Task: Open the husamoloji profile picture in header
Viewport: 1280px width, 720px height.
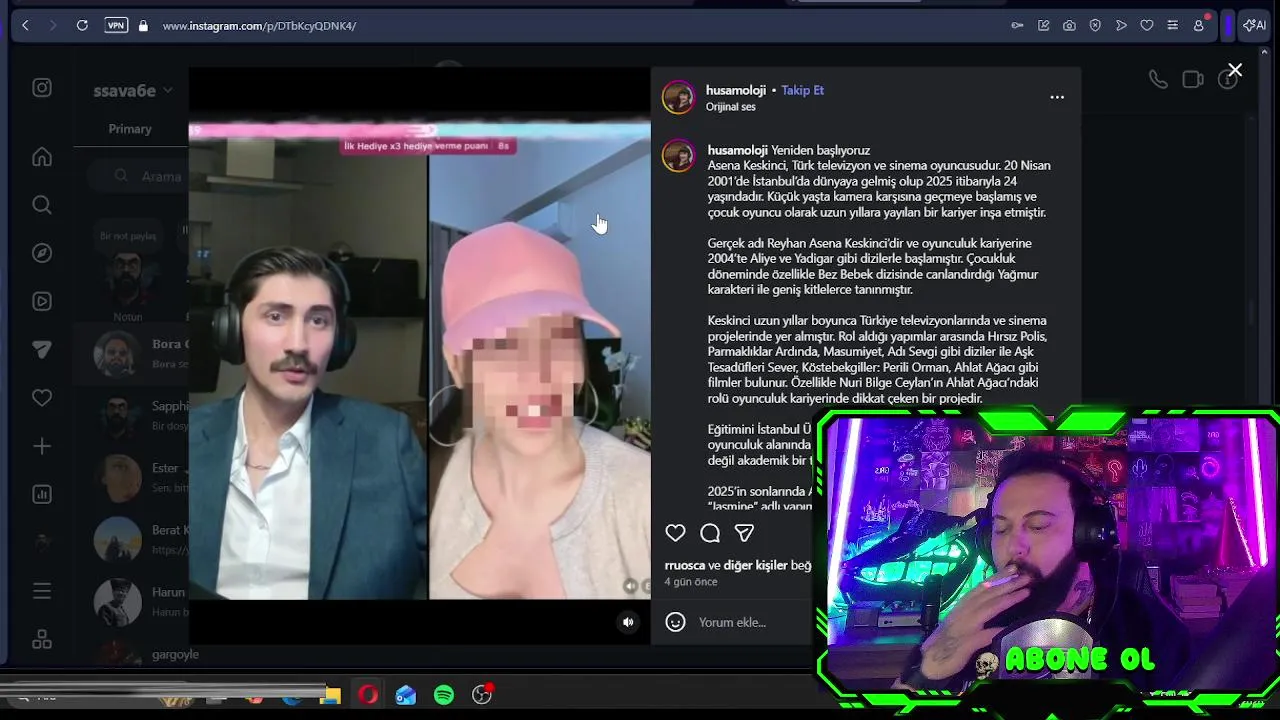Action: [678, 97]
